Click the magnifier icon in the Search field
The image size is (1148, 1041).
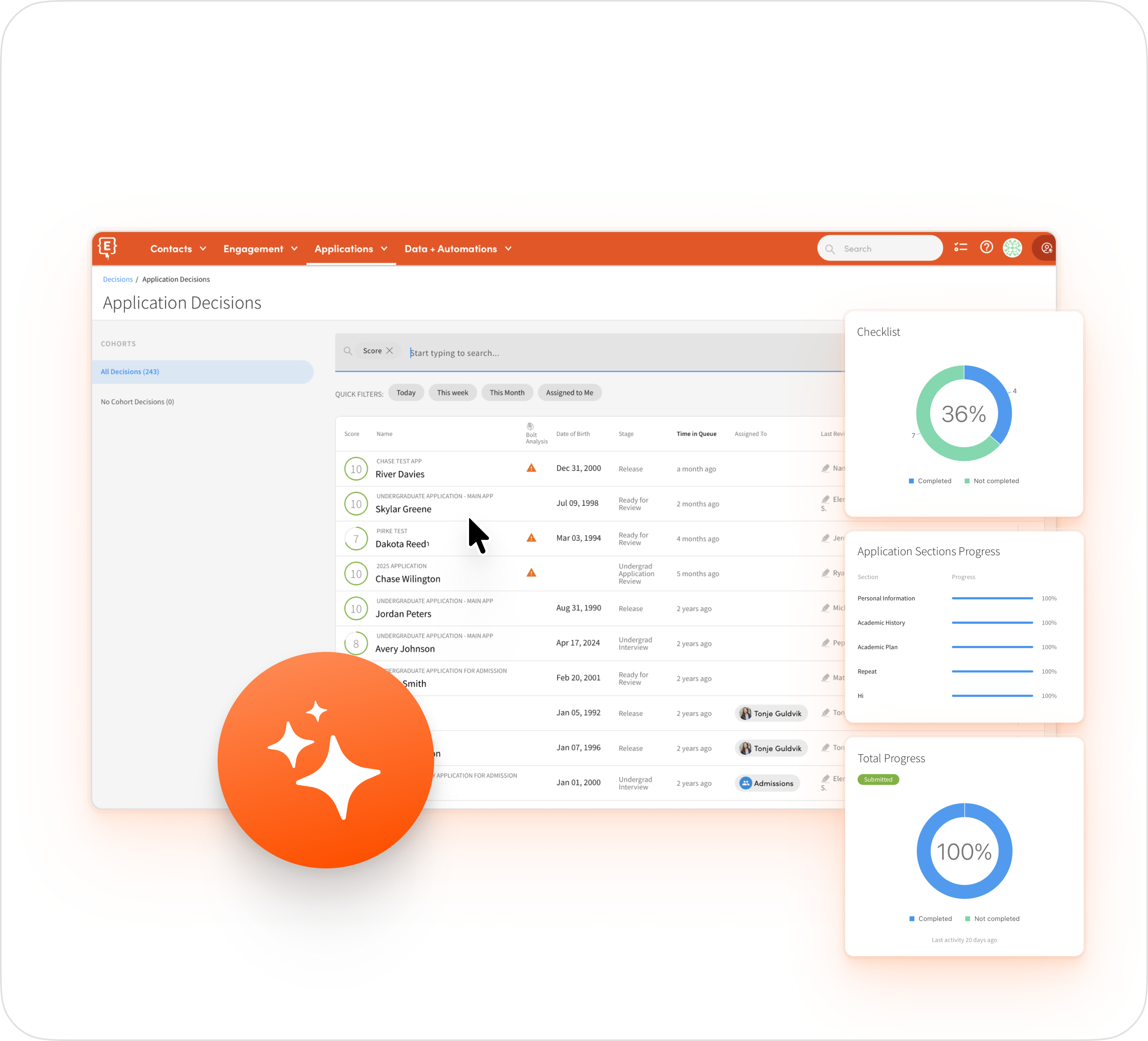click(x=830, y=248)
